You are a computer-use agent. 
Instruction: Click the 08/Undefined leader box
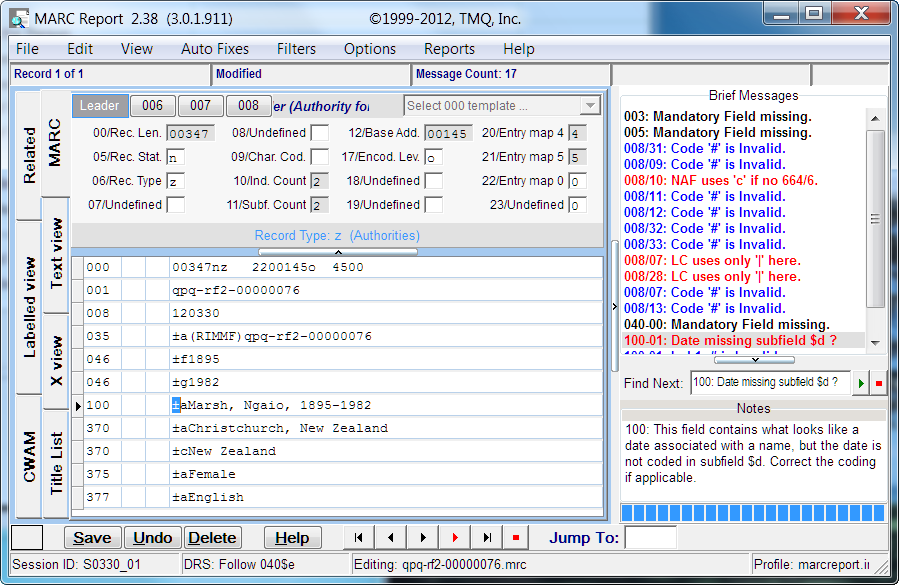[x=320, y=133]
